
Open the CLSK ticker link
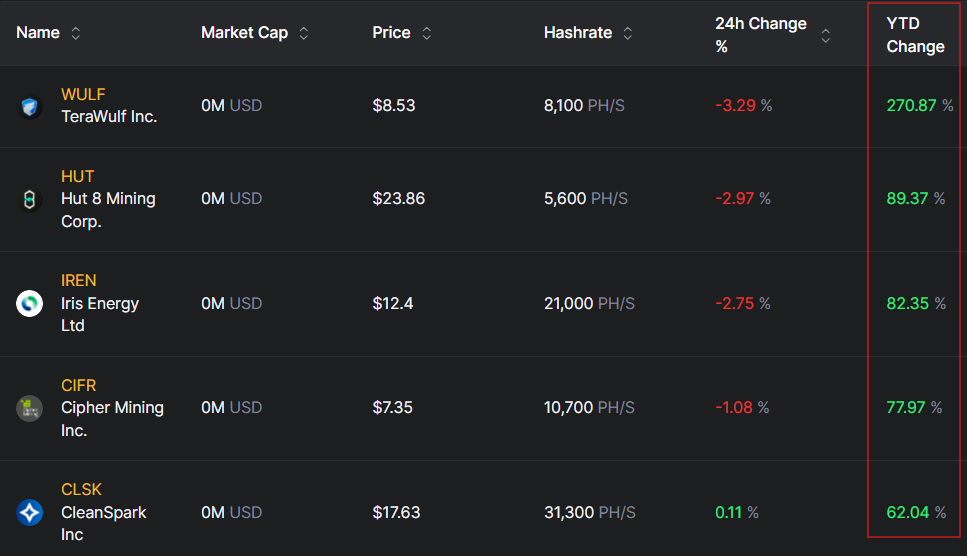pos(81,489)
